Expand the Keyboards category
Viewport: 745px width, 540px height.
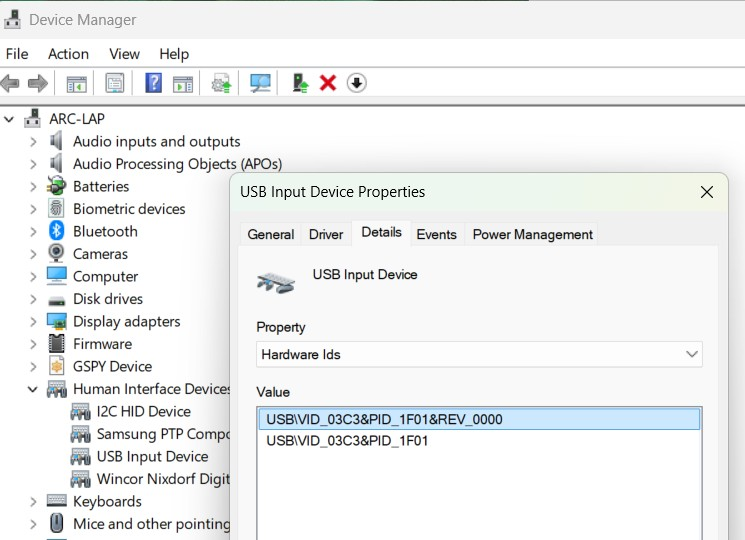click(x=33, y=501)
